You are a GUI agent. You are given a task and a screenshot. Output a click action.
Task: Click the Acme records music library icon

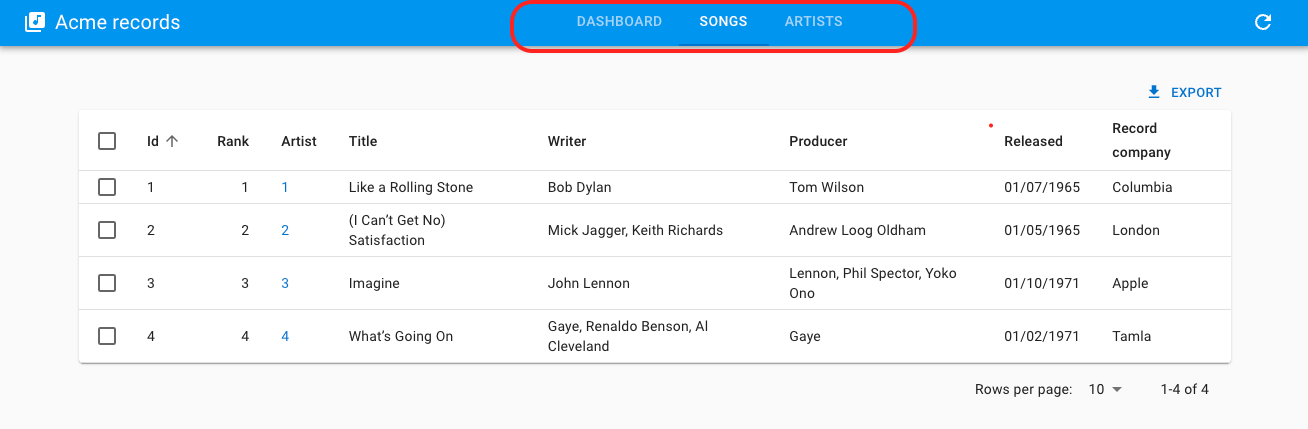[35, 22]
